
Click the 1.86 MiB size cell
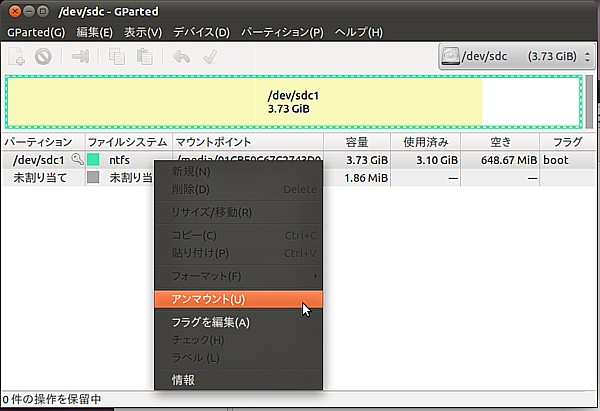[366, 178]
